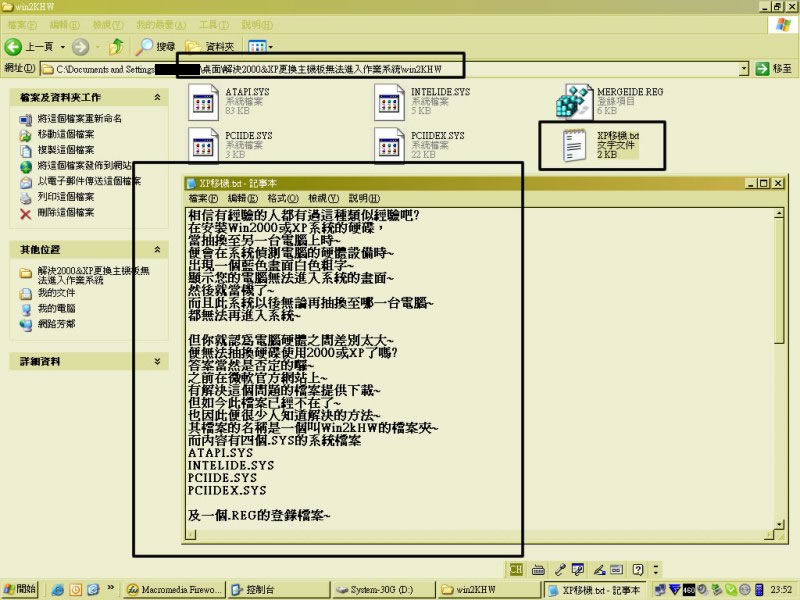The height and width of the screenshot is (600, 800).
Task: Open the 解決2000&XP更換主機板 parent folder link
Action: tap(93, 275)
